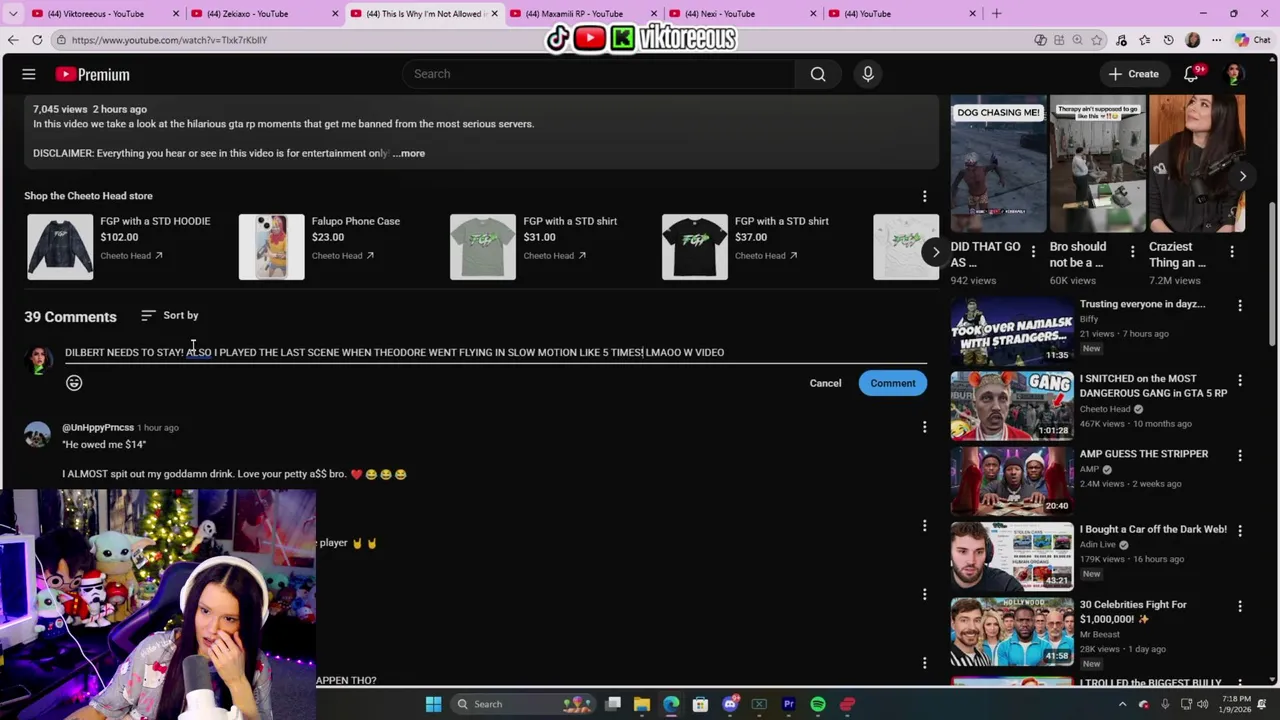Open the browser zoom magnifier icon

(1077, 40)
